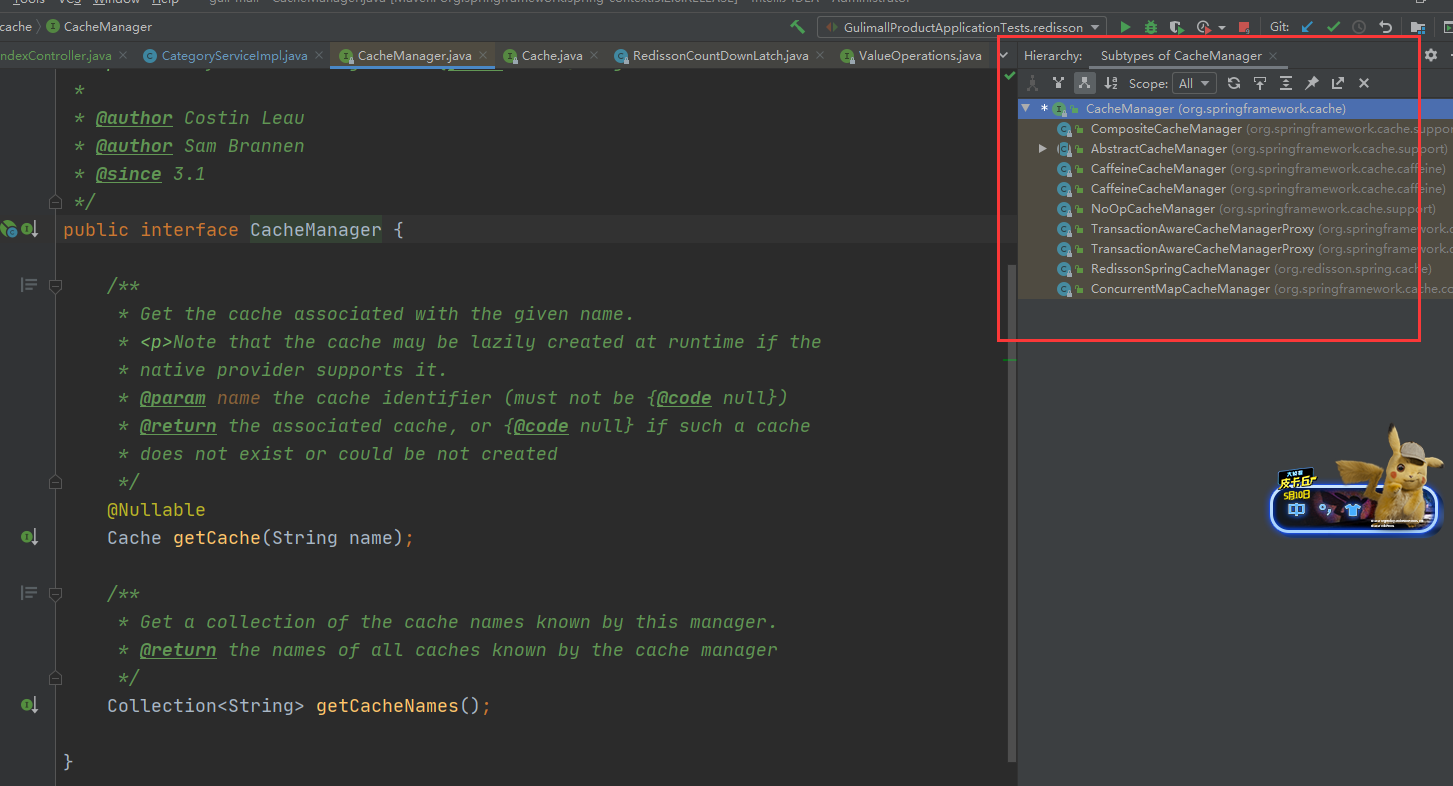Toggle pin tab in Hierarchy toolbar
The width and height of the screenshot is (1453, 786).
[x=1312, y=83]
